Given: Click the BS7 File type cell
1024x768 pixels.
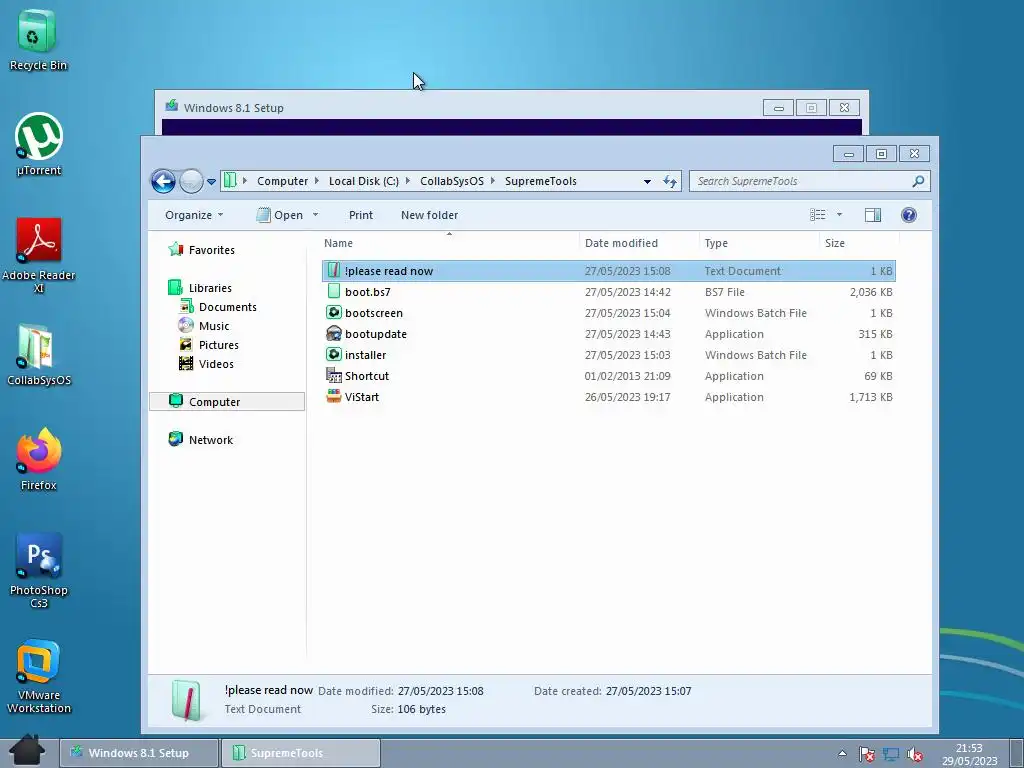Looking at the screenshot, I should pos(724,292).
